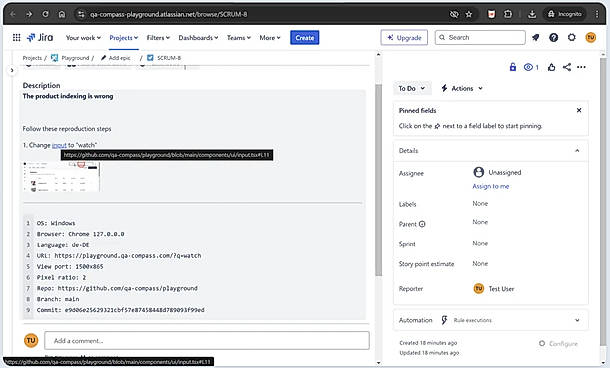The image size is (610, 368).
Task: Go to Projects breadcrumb
Action: pyautogui.click(x=32, y=58)
